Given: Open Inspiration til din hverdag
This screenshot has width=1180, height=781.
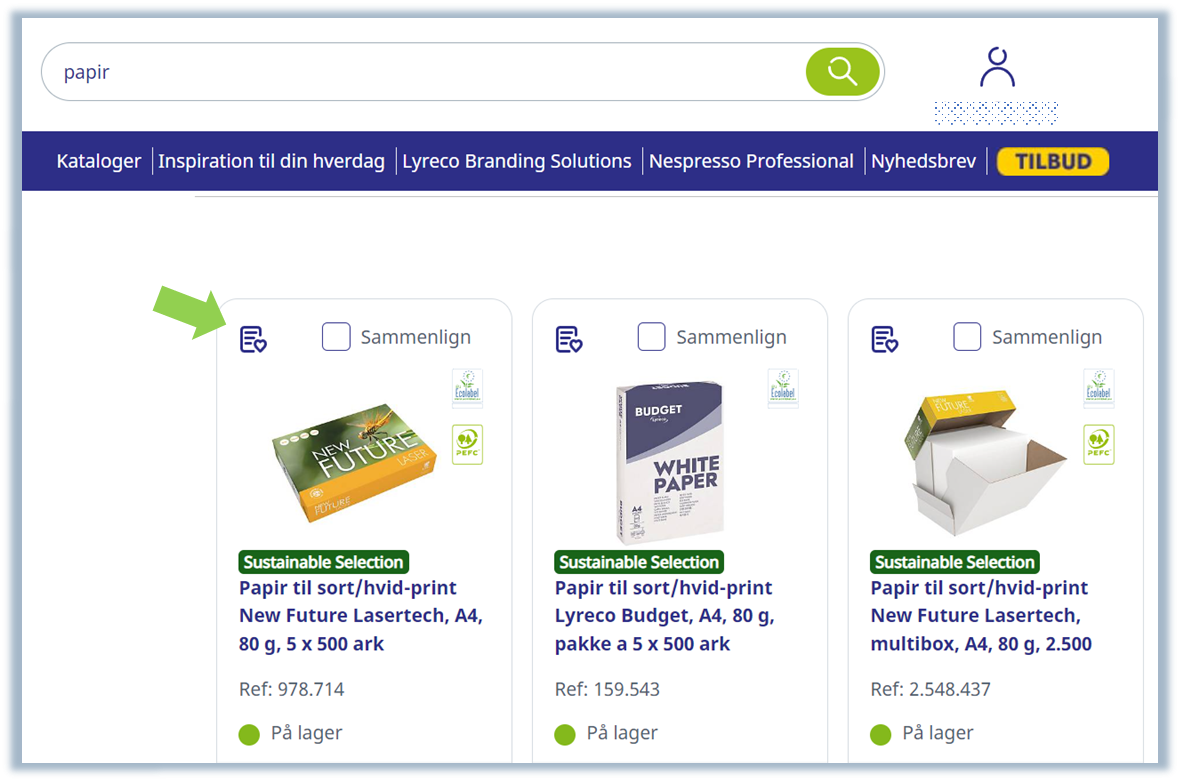Looking at the screenshot, I should (x=271, y=161).
